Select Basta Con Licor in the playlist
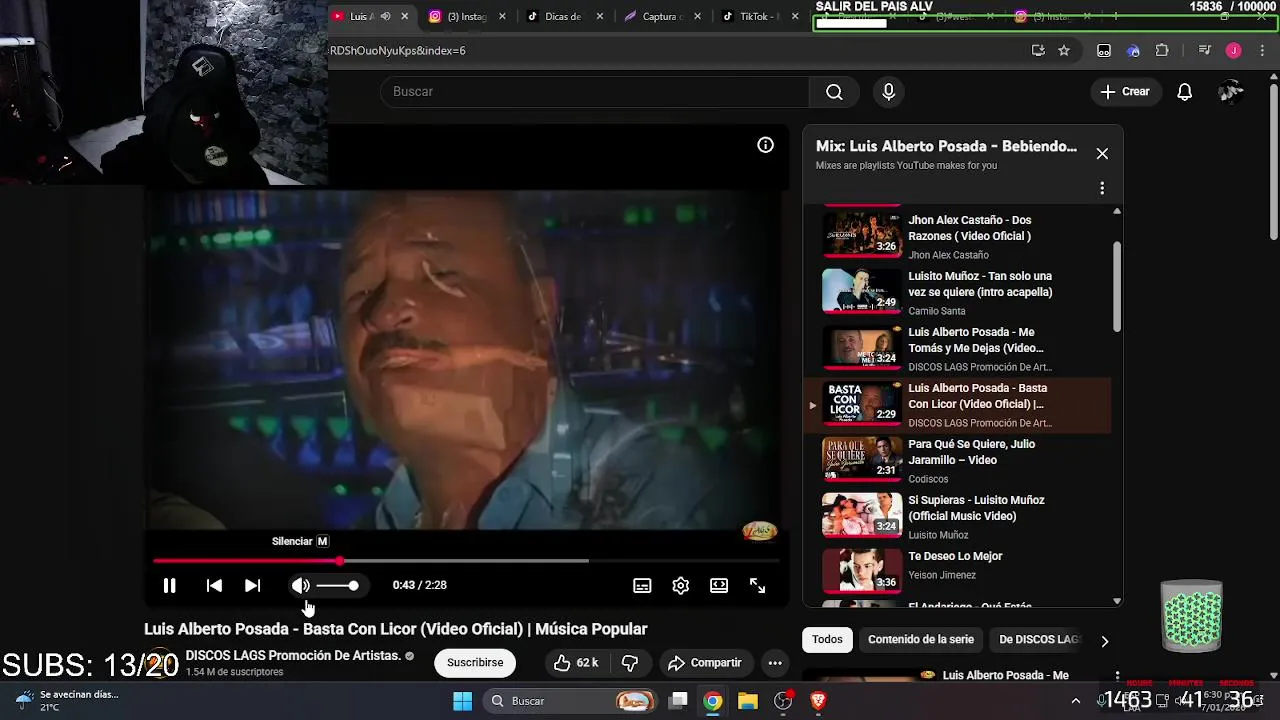The height and width of the screenshot is (720, 1280). 958,404
